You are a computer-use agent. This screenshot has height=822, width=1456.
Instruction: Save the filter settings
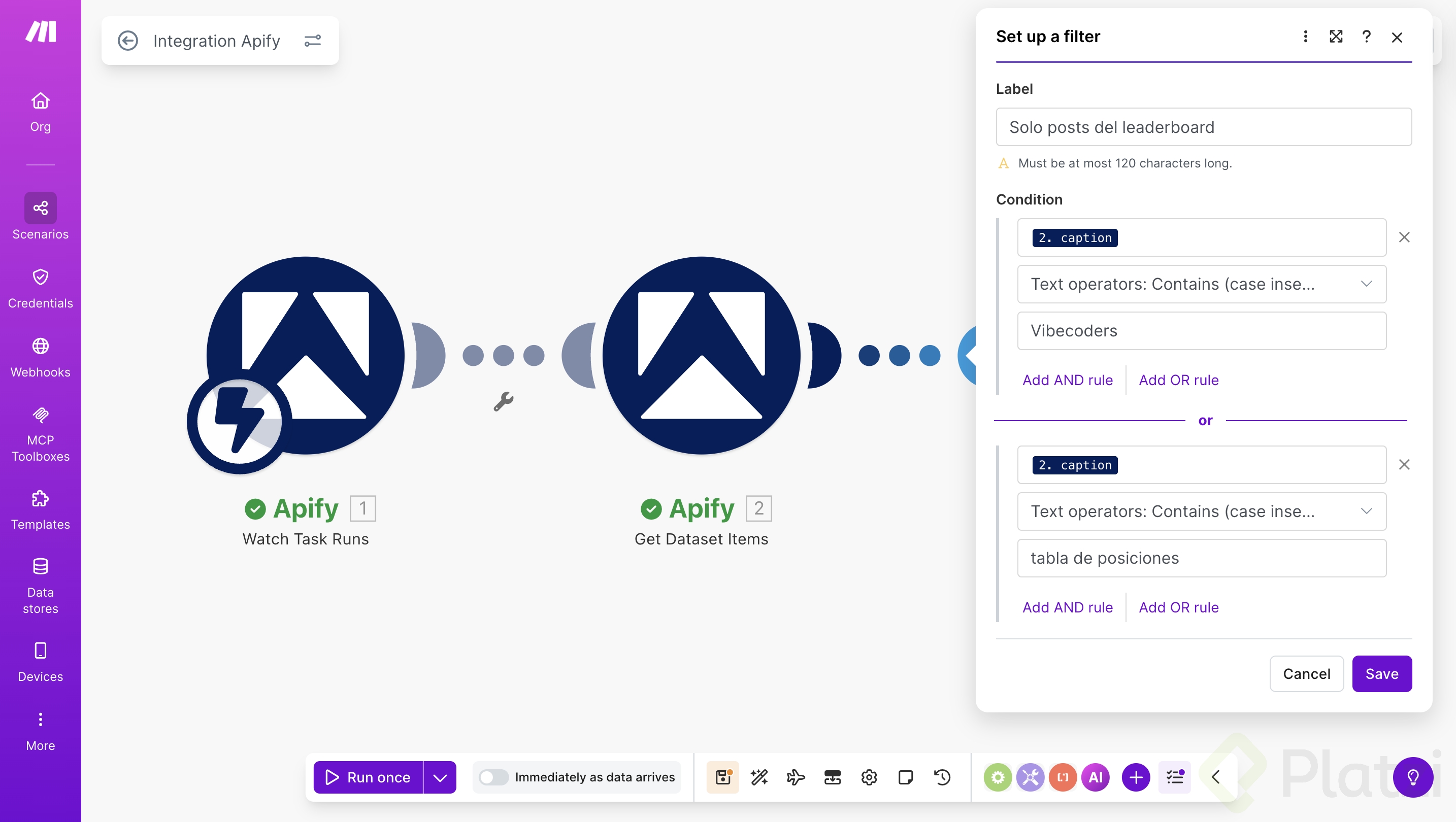[1381, 673]
